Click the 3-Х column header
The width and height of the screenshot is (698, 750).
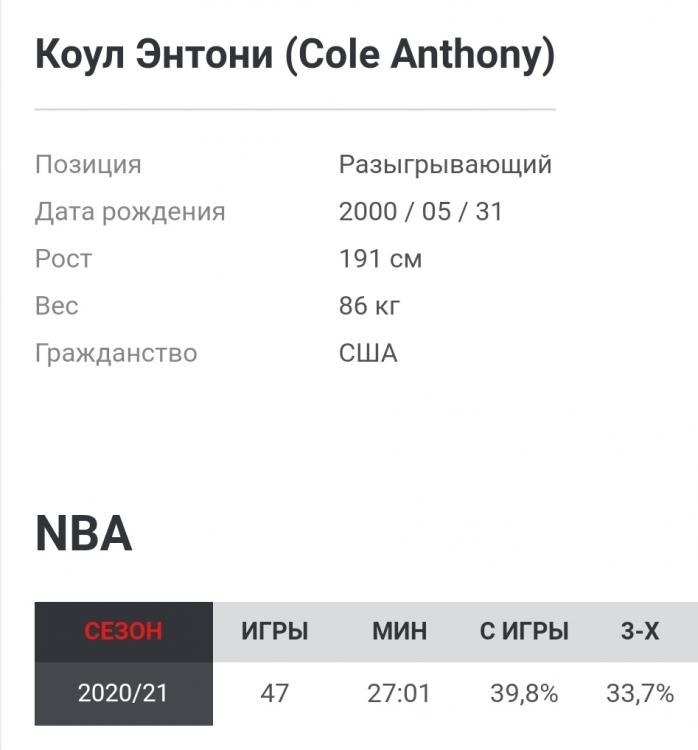pos(640,632)
